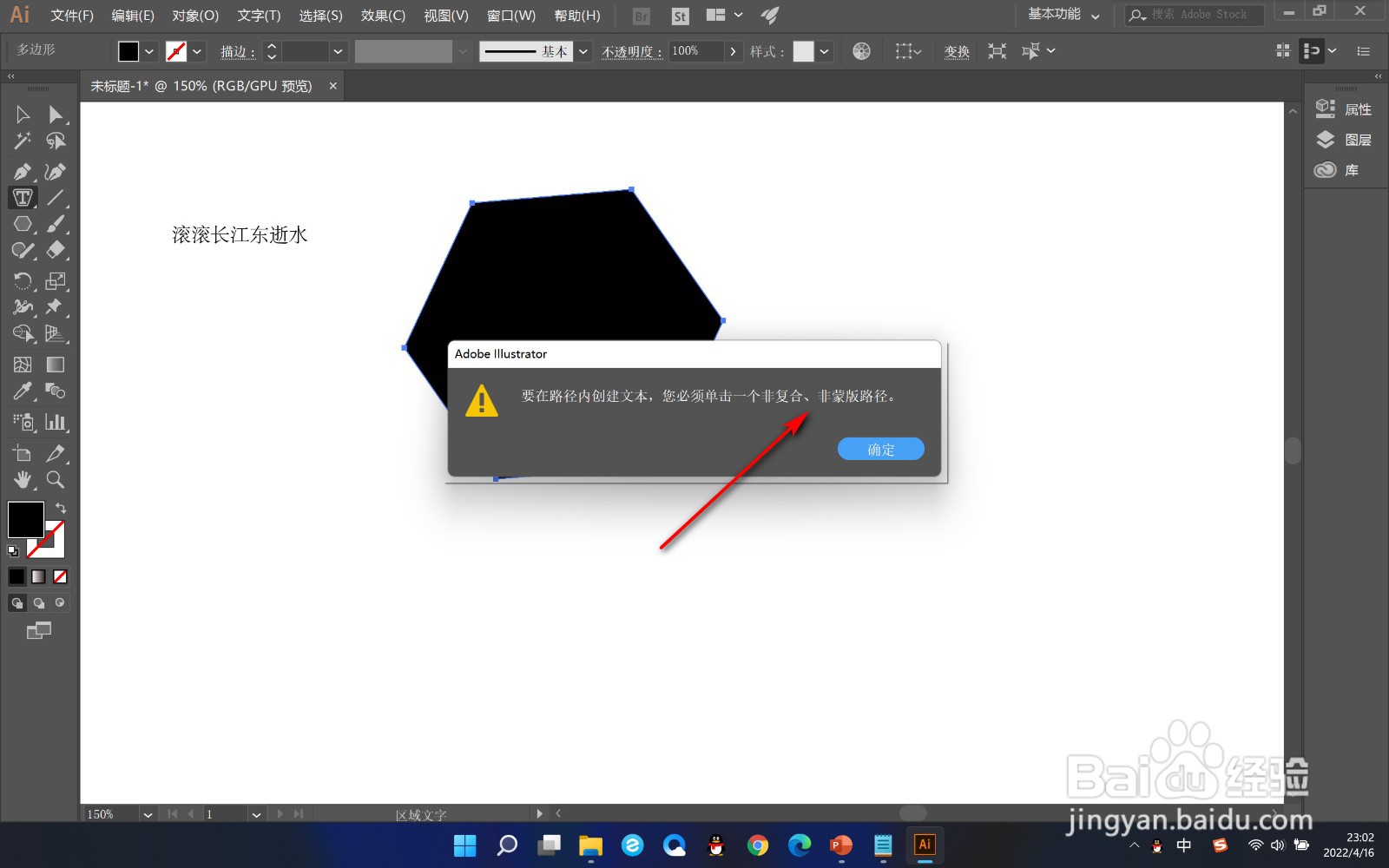The height and width of the screenshot is (868, 1389).
Task: Click the opacity 100% field
Action: 696,51
